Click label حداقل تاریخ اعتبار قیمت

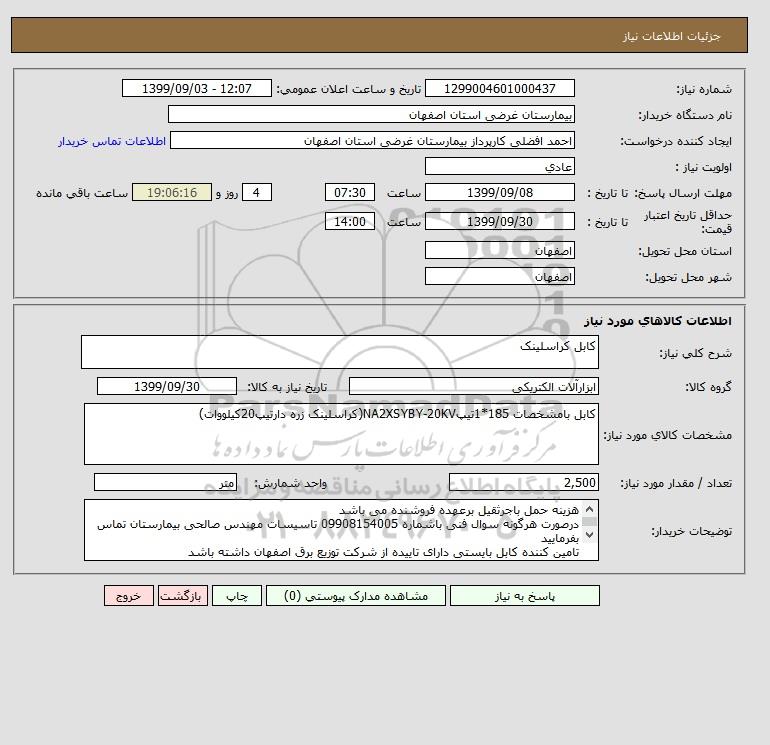[x=688, y=222]
